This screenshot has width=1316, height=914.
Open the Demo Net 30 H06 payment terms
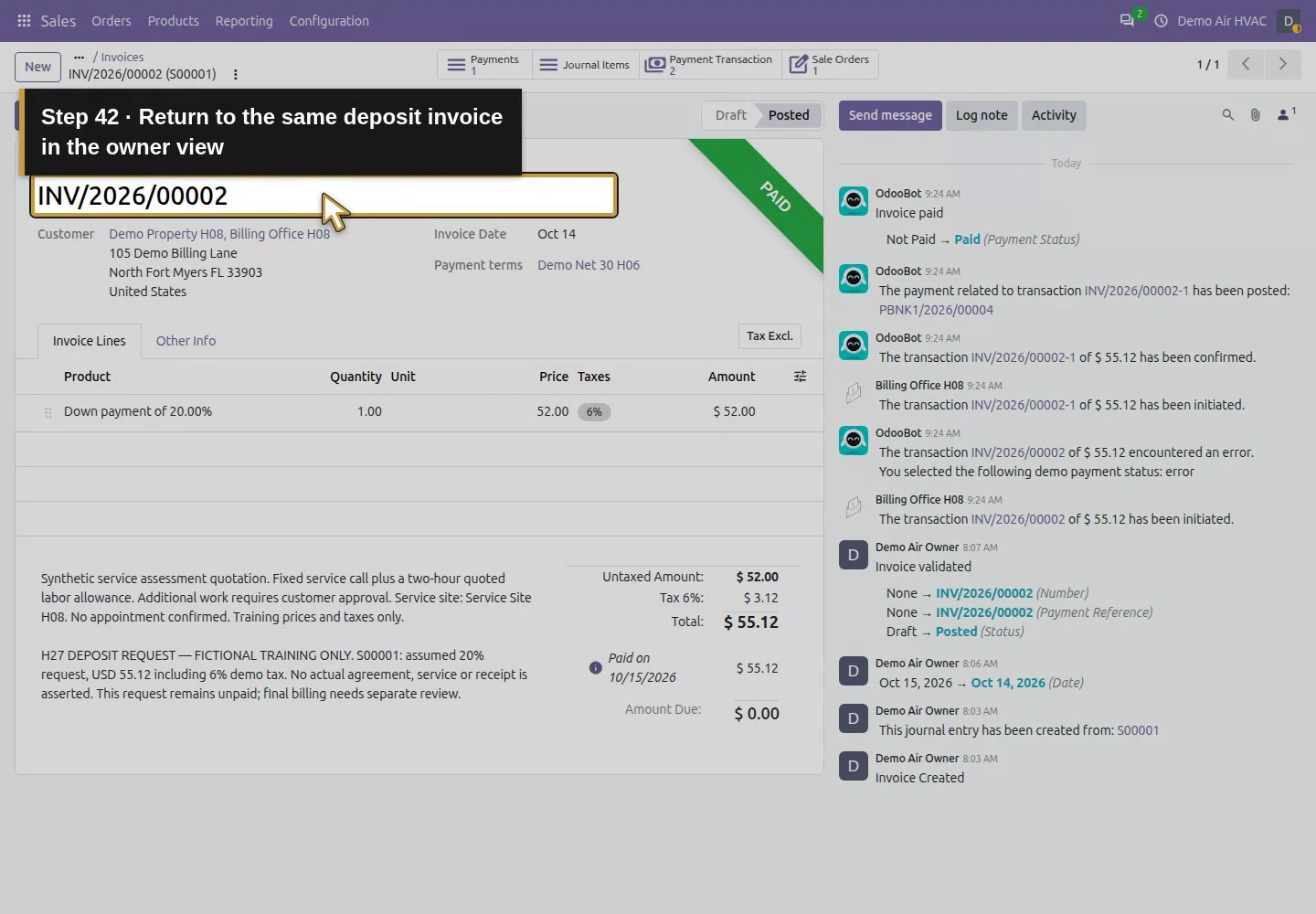tap(589, 265)
